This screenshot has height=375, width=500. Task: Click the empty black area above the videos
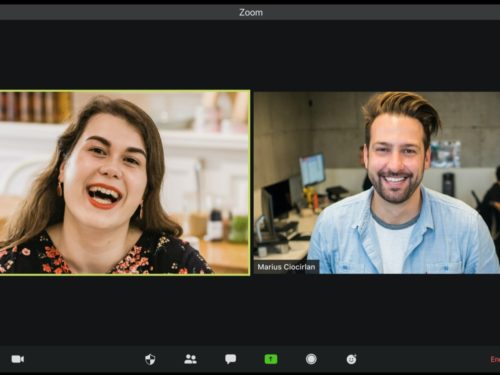250,55
